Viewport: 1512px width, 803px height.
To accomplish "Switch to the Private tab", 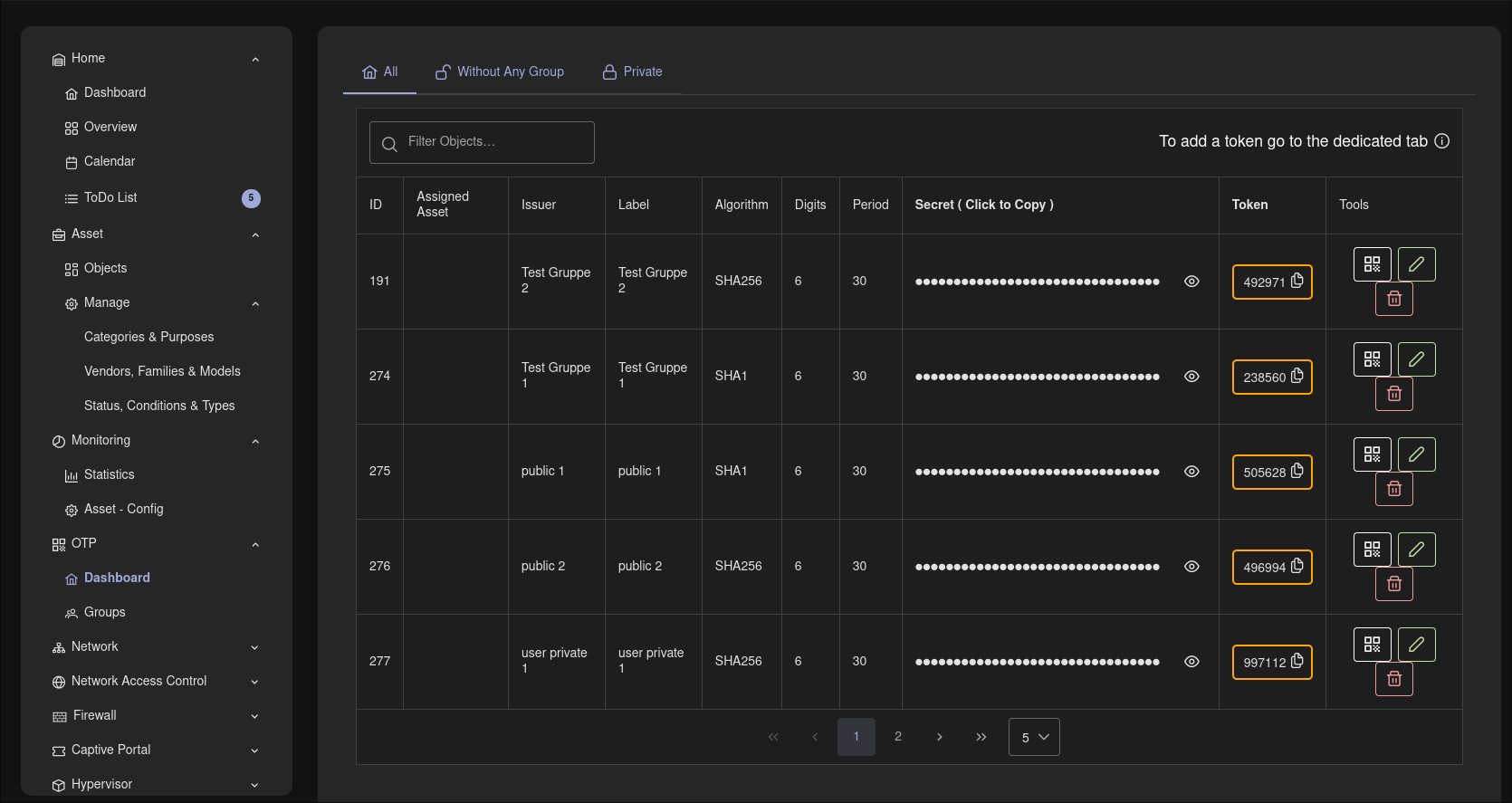I will (x=633, y=72).
